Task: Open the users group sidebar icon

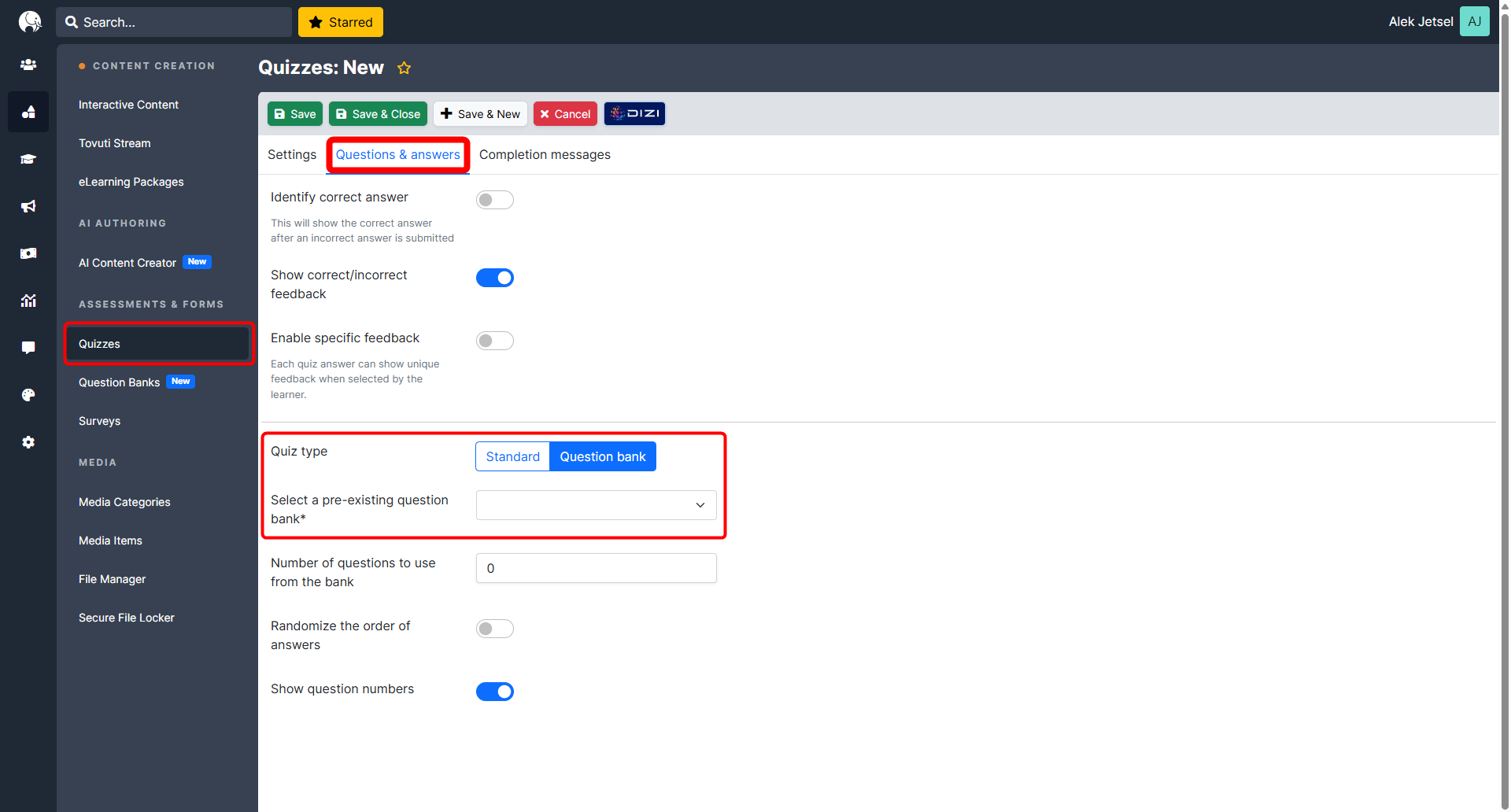Action: (x=28, y=65)
